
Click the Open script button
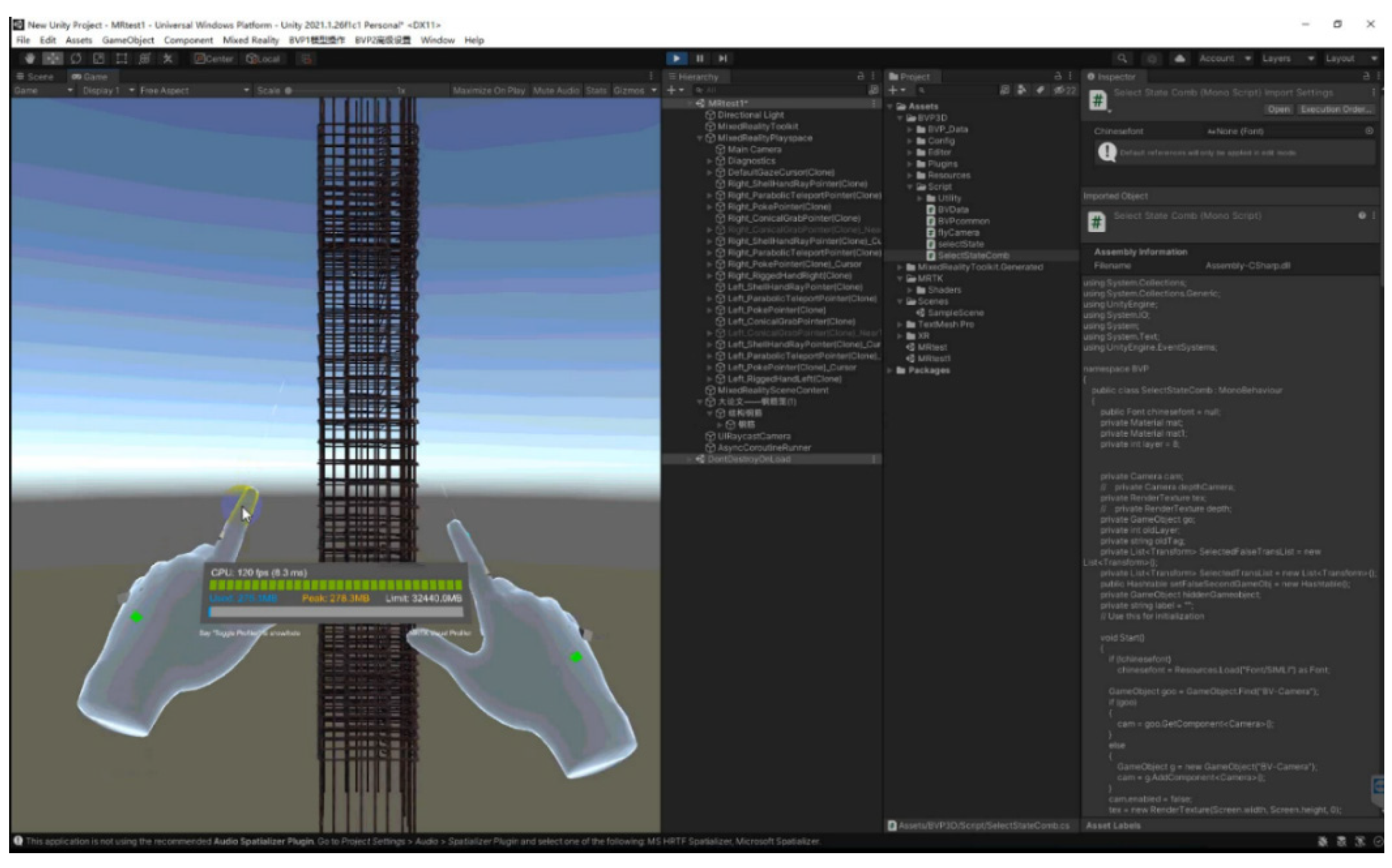point(1278,110)
